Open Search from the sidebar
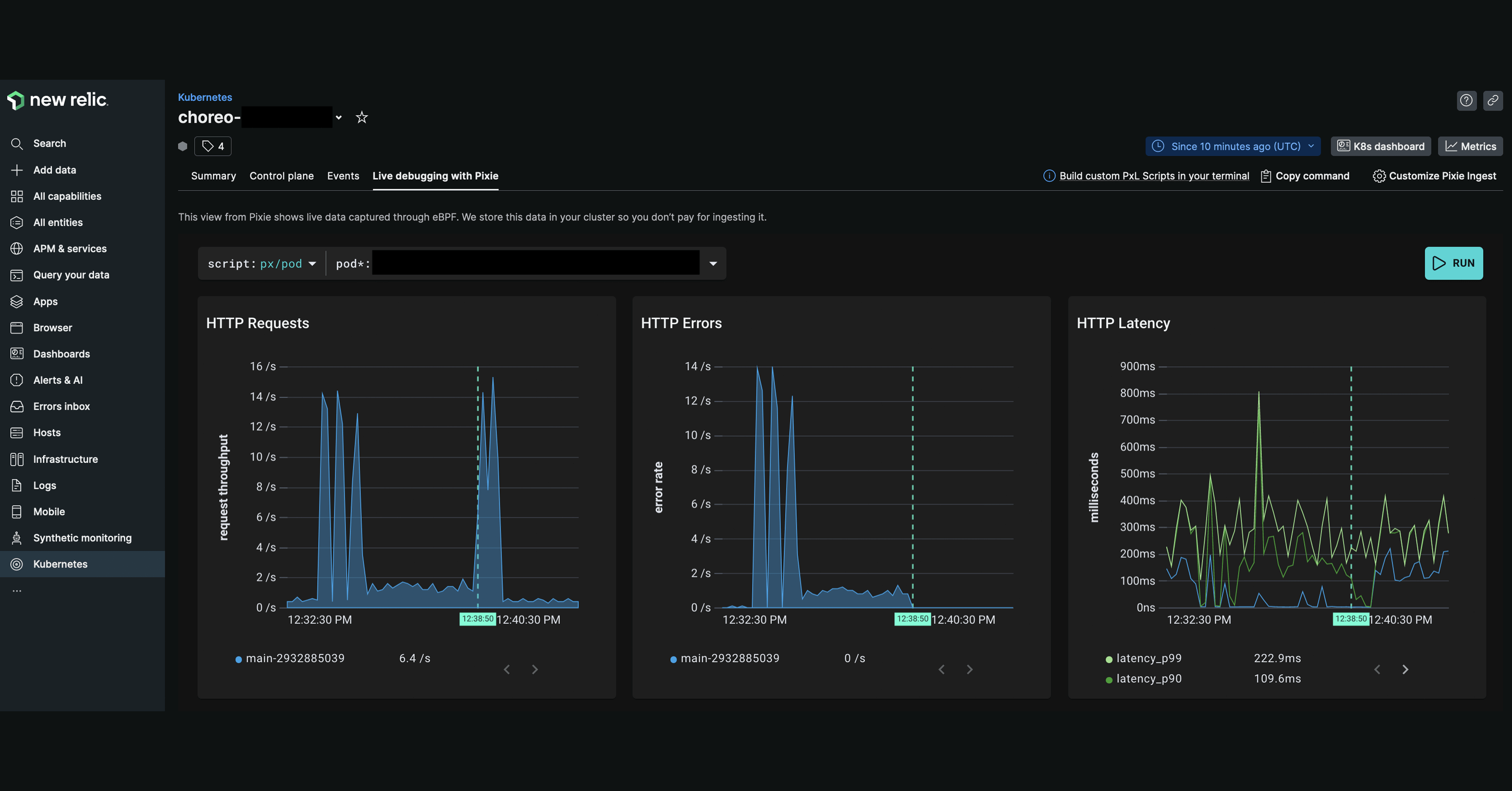Image resolution: width=1512 pixels, height=791 pixels. 49,143
